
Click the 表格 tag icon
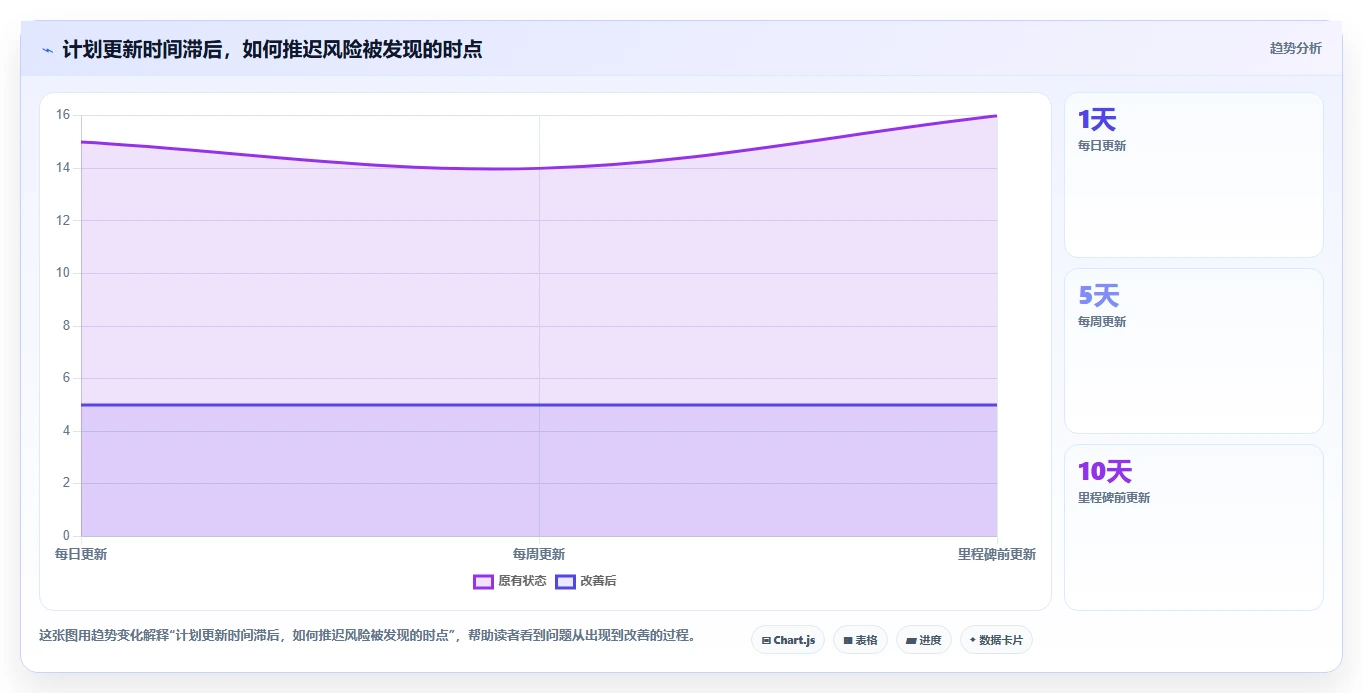(x=848, y=640)
